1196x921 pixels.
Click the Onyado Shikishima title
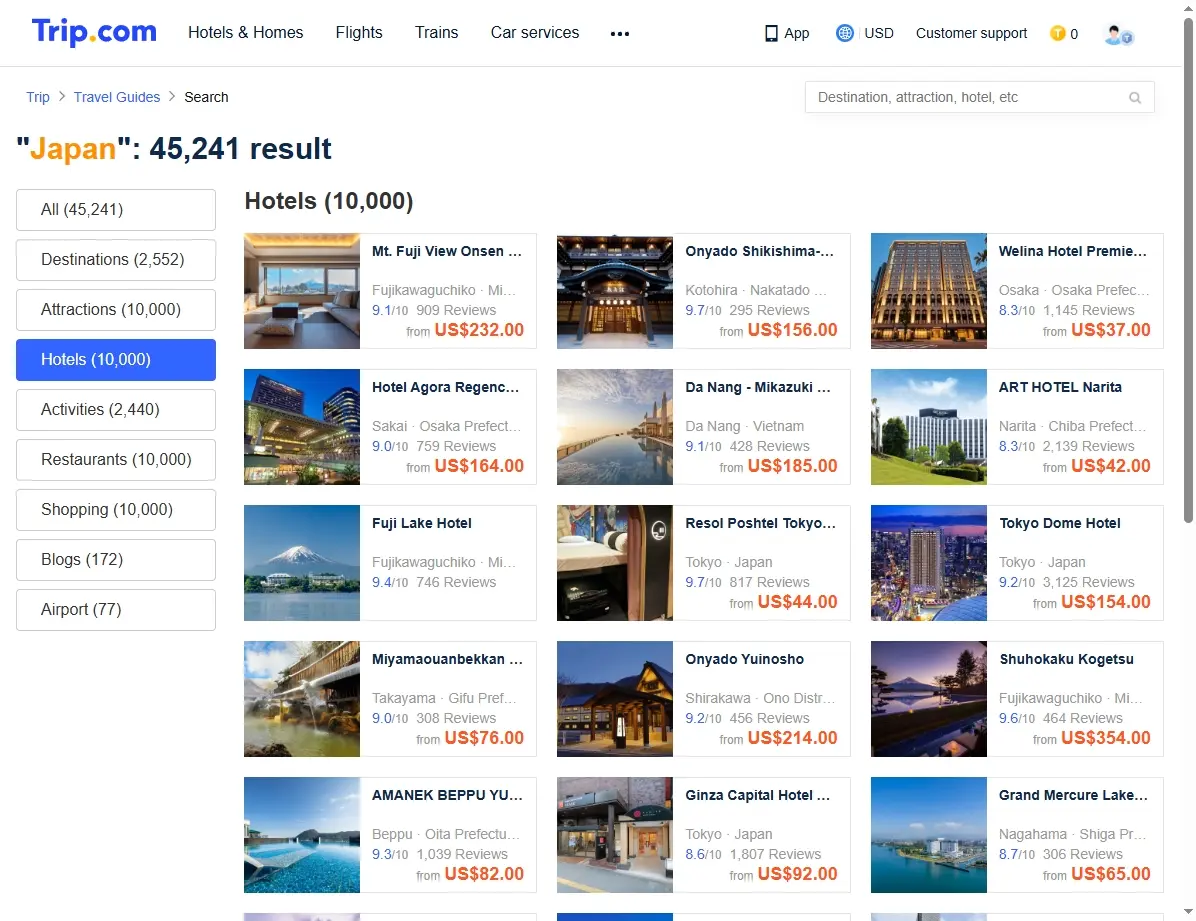[x=760, y=251]
